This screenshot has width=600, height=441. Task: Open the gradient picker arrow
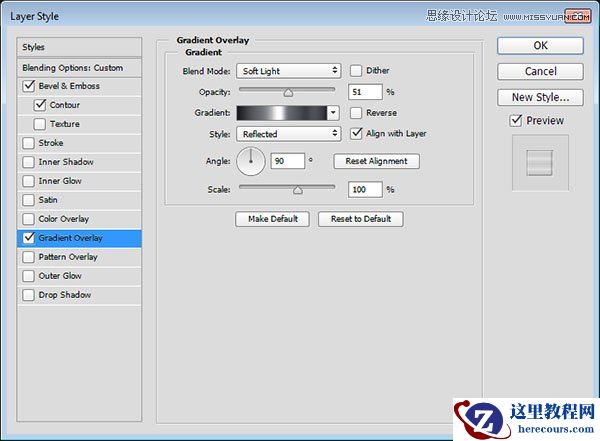(333, 113)
